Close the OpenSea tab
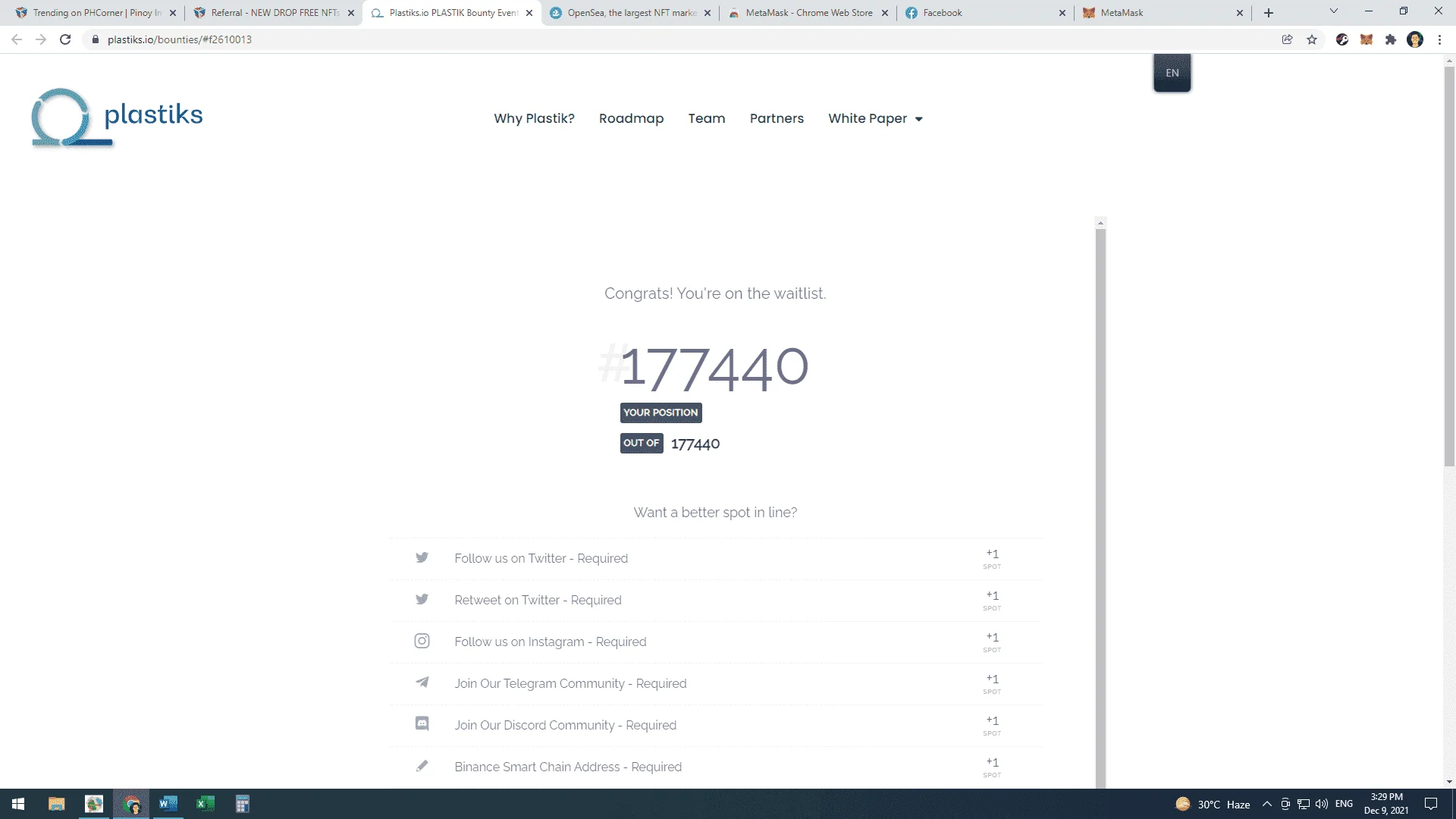This screenshot has height=819, width=1456. (707, 13)
